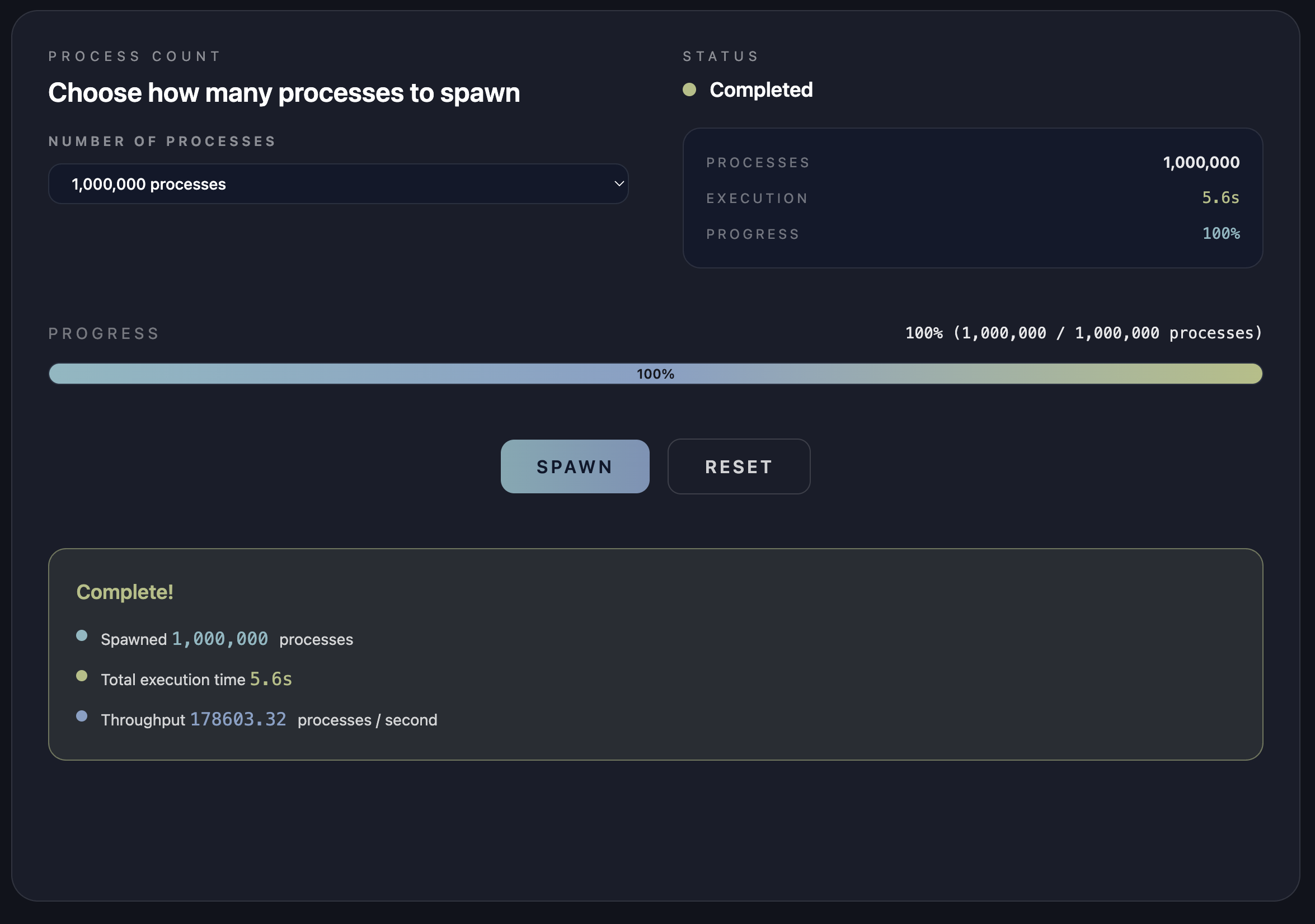Select the PROCESS COUNT heading label
The width and height of the screenshot is (1315, 924).
134,55
